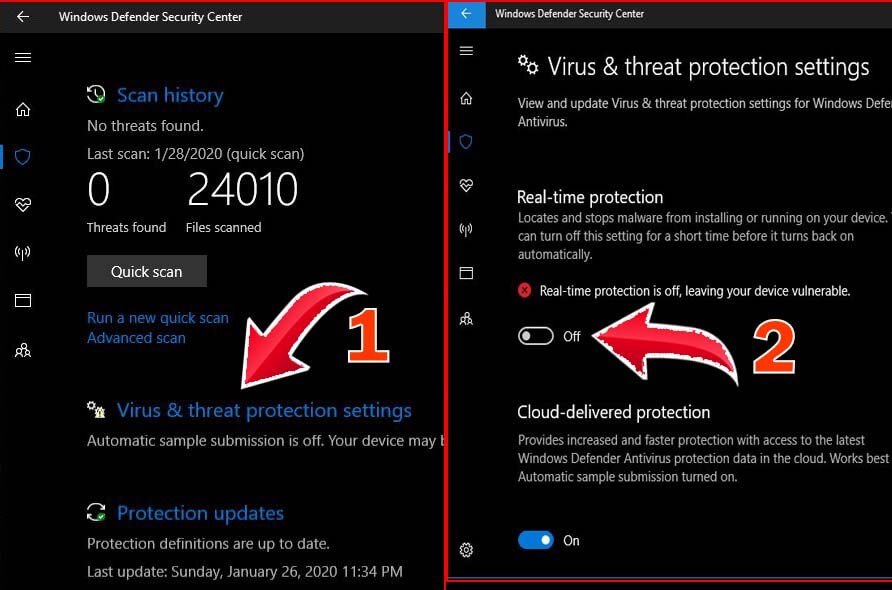This screenshot has width=892, height=590.
Task: Expand the hamburger menu in right window
Action: coord(466,51)
